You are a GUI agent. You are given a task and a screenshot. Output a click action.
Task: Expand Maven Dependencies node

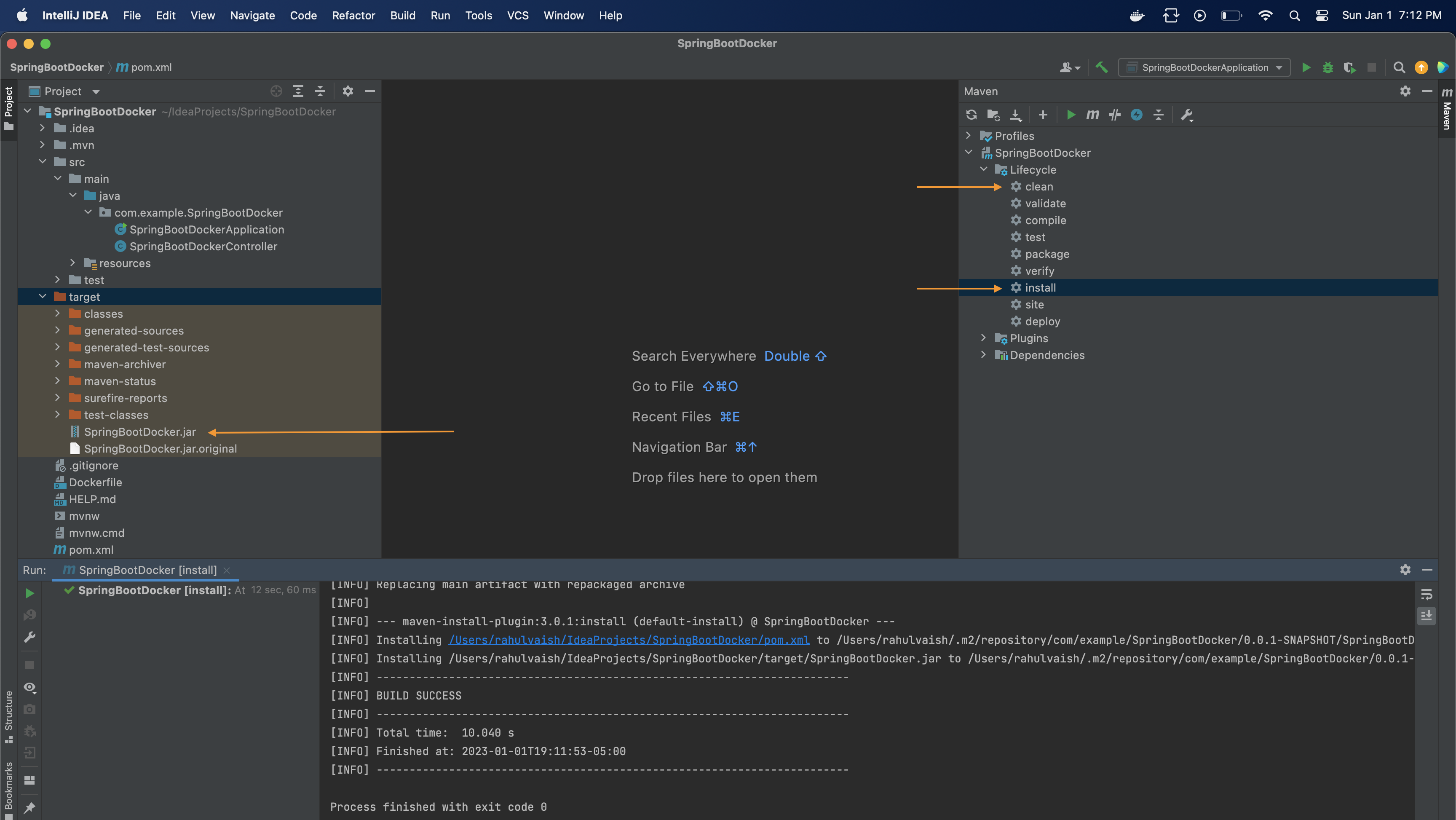(x=983, y=354)
